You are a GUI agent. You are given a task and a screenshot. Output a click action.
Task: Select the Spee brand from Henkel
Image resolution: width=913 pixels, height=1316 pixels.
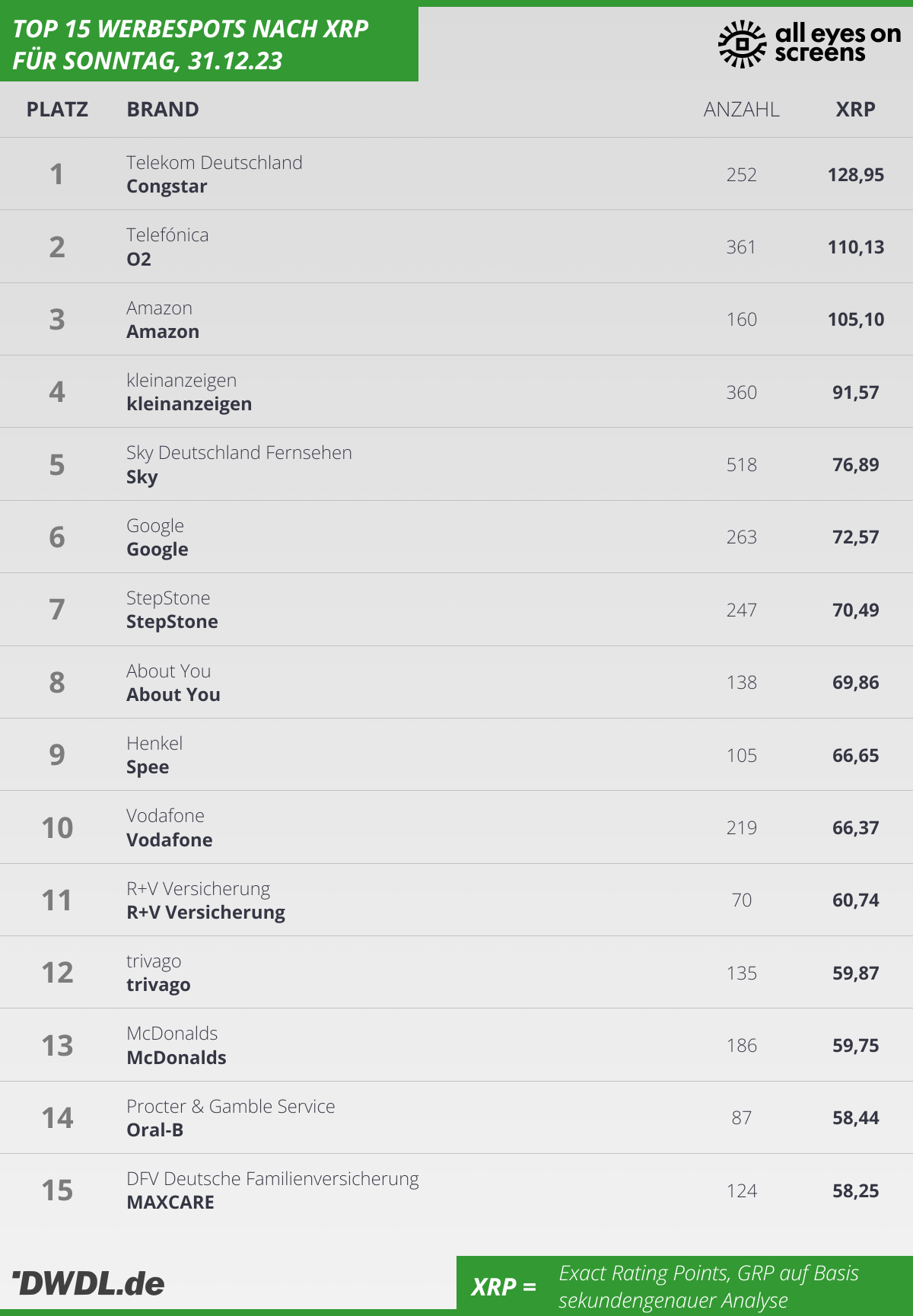point(148,767)
